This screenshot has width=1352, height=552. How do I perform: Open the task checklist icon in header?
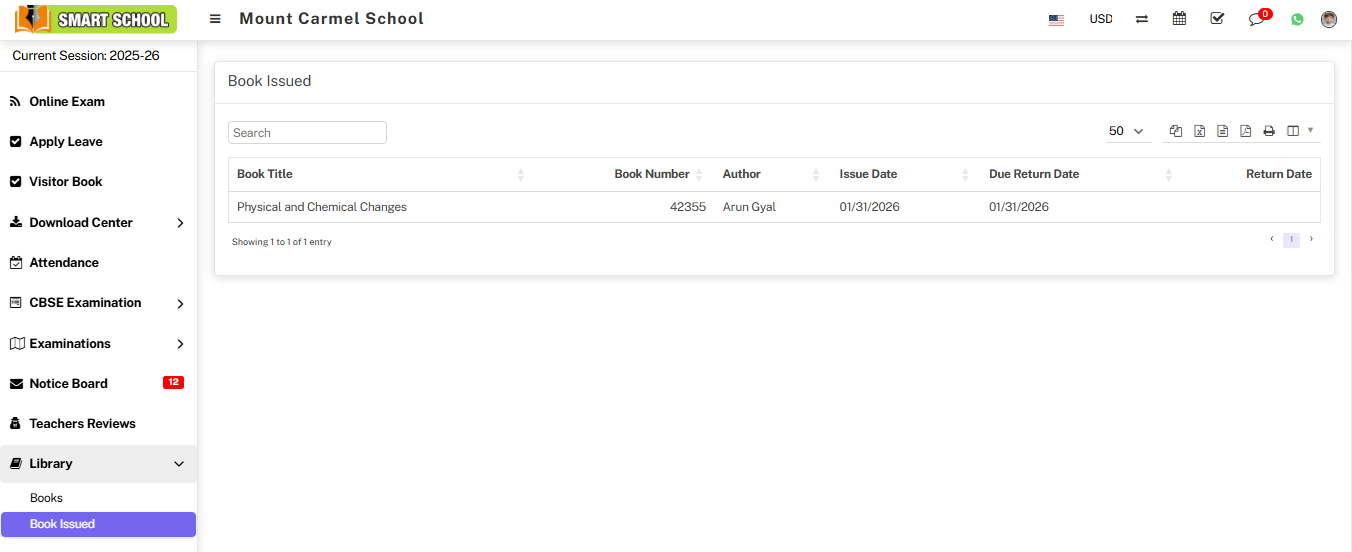(x=1217, y=19)
